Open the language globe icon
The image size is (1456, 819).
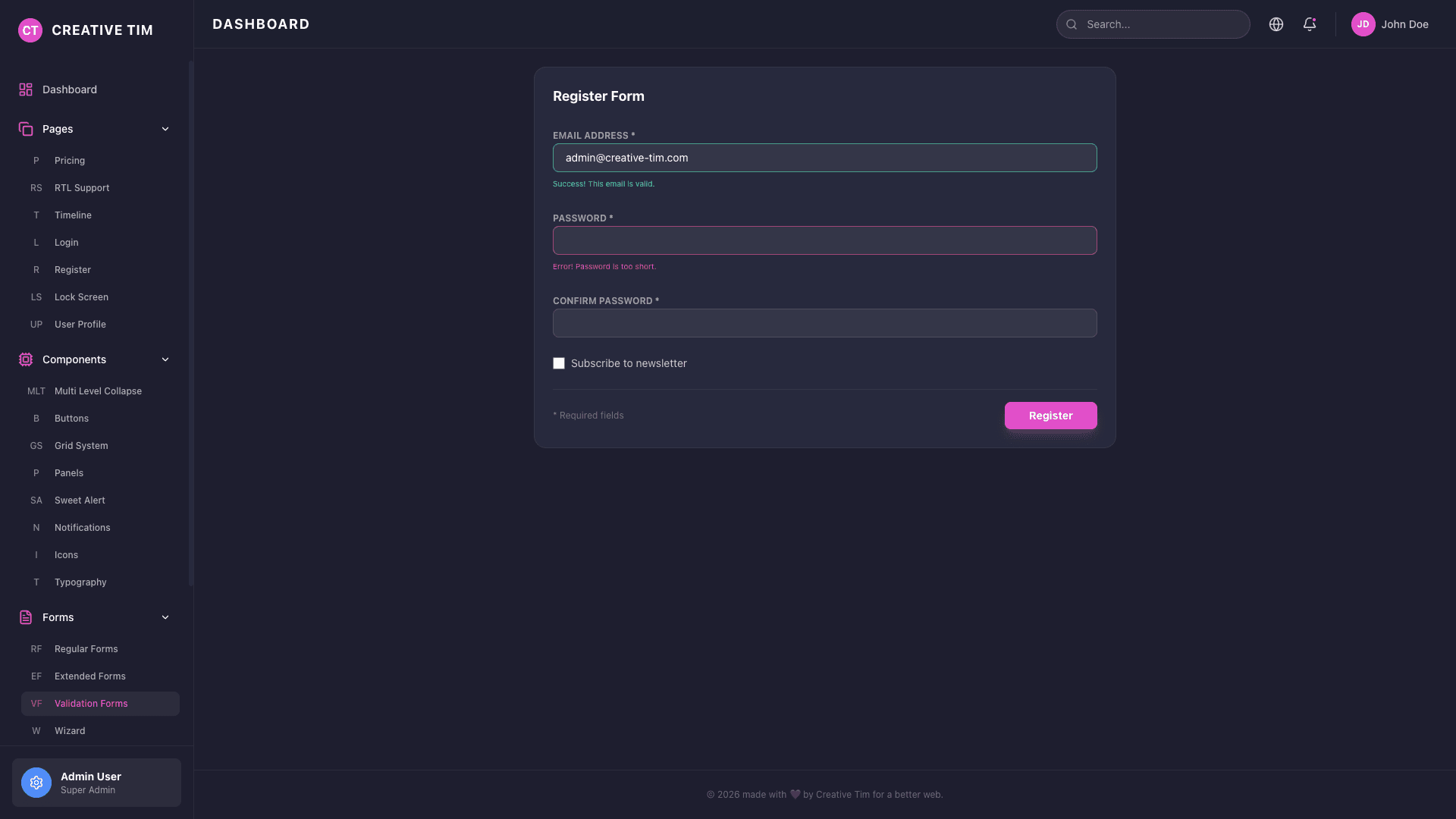click(1276, 24)
